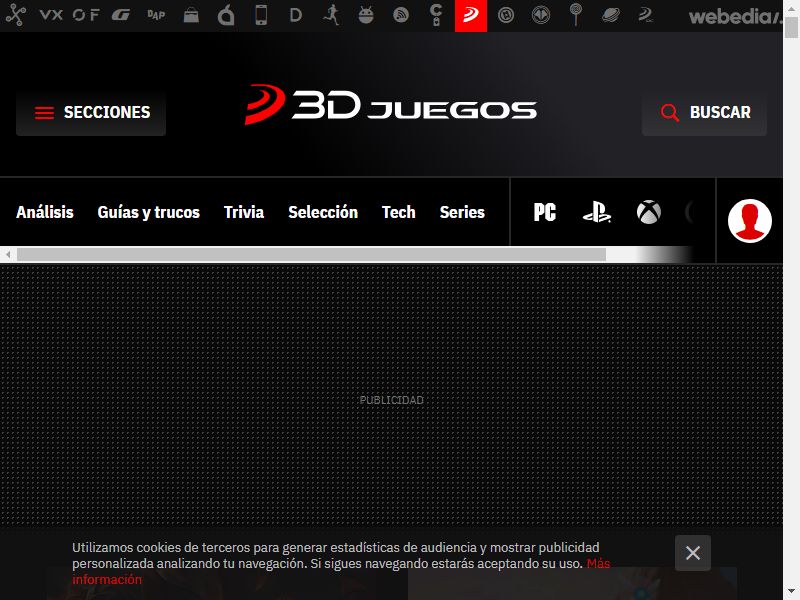The image size is (800, 600).
Task: Close the cookie notice banner
Action: 692,553
